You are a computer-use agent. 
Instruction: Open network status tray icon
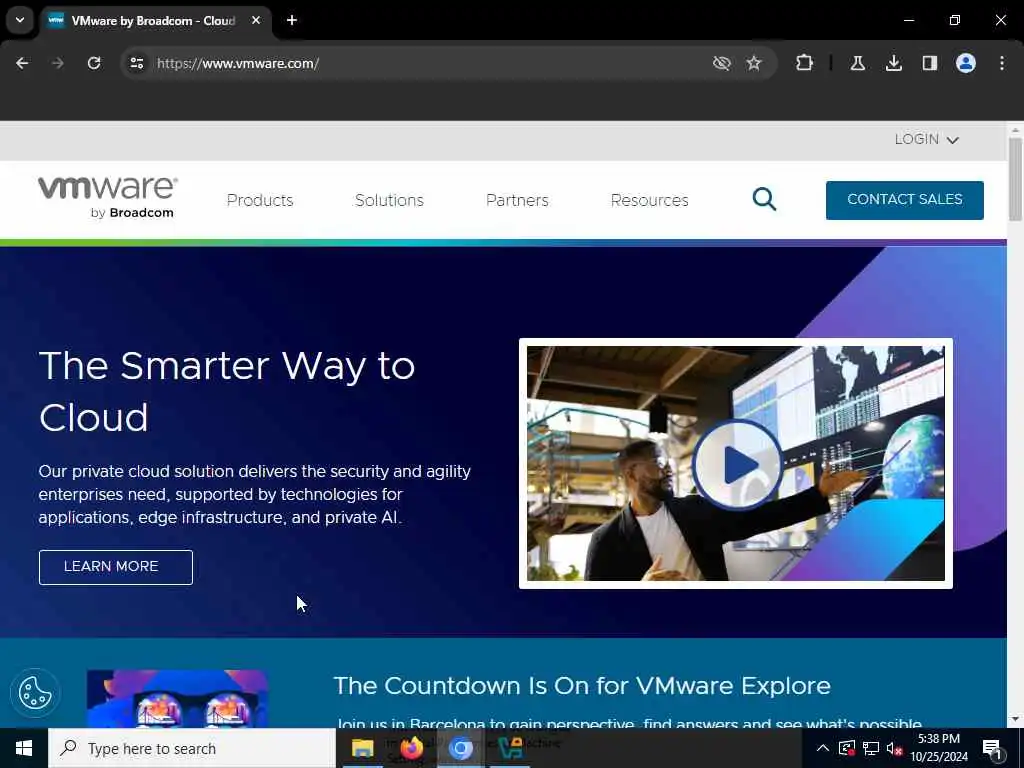(x=871, y=748)
